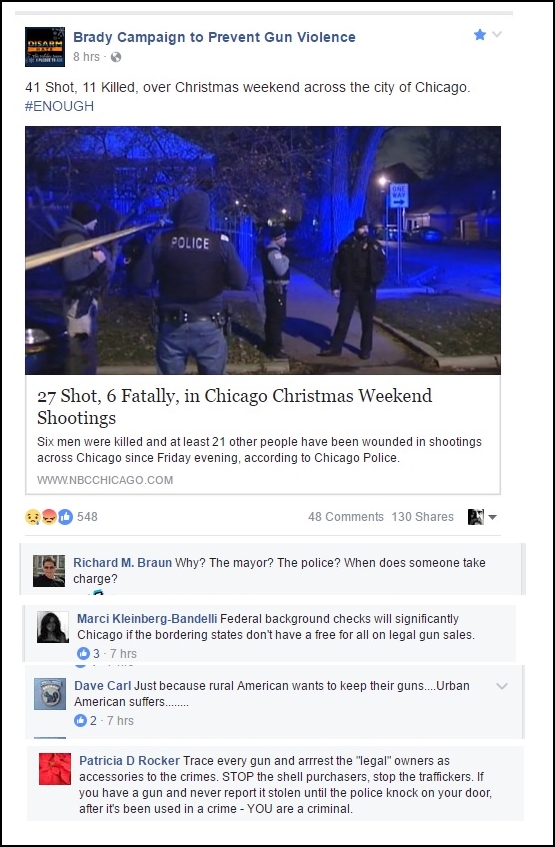Click the WWW.NBCCHICAGO.COM source link
Viewport: 555px width, 847px height.
tap(105, 480)
